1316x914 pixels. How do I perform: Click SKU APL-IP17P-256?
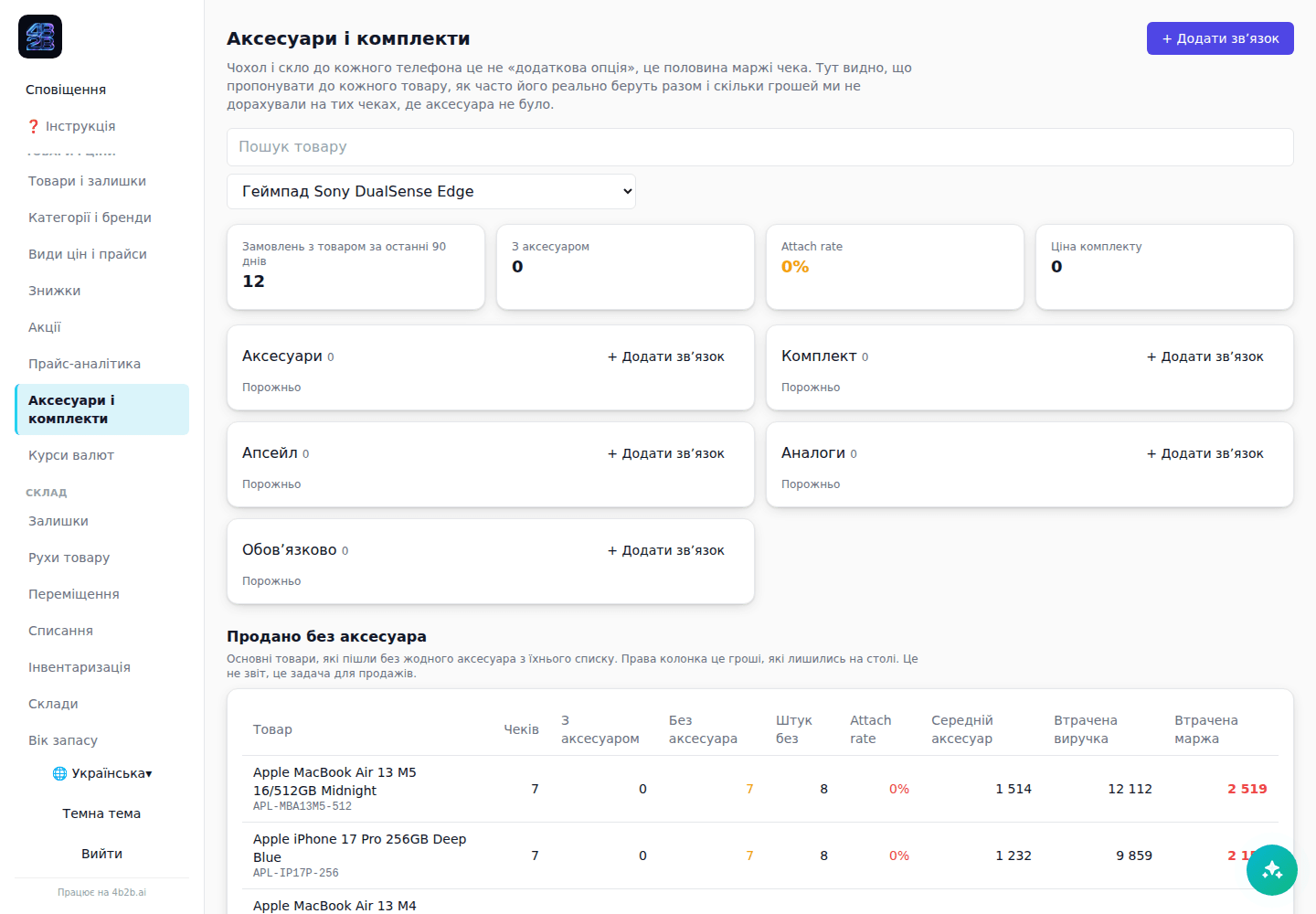(x=296, y=873)
